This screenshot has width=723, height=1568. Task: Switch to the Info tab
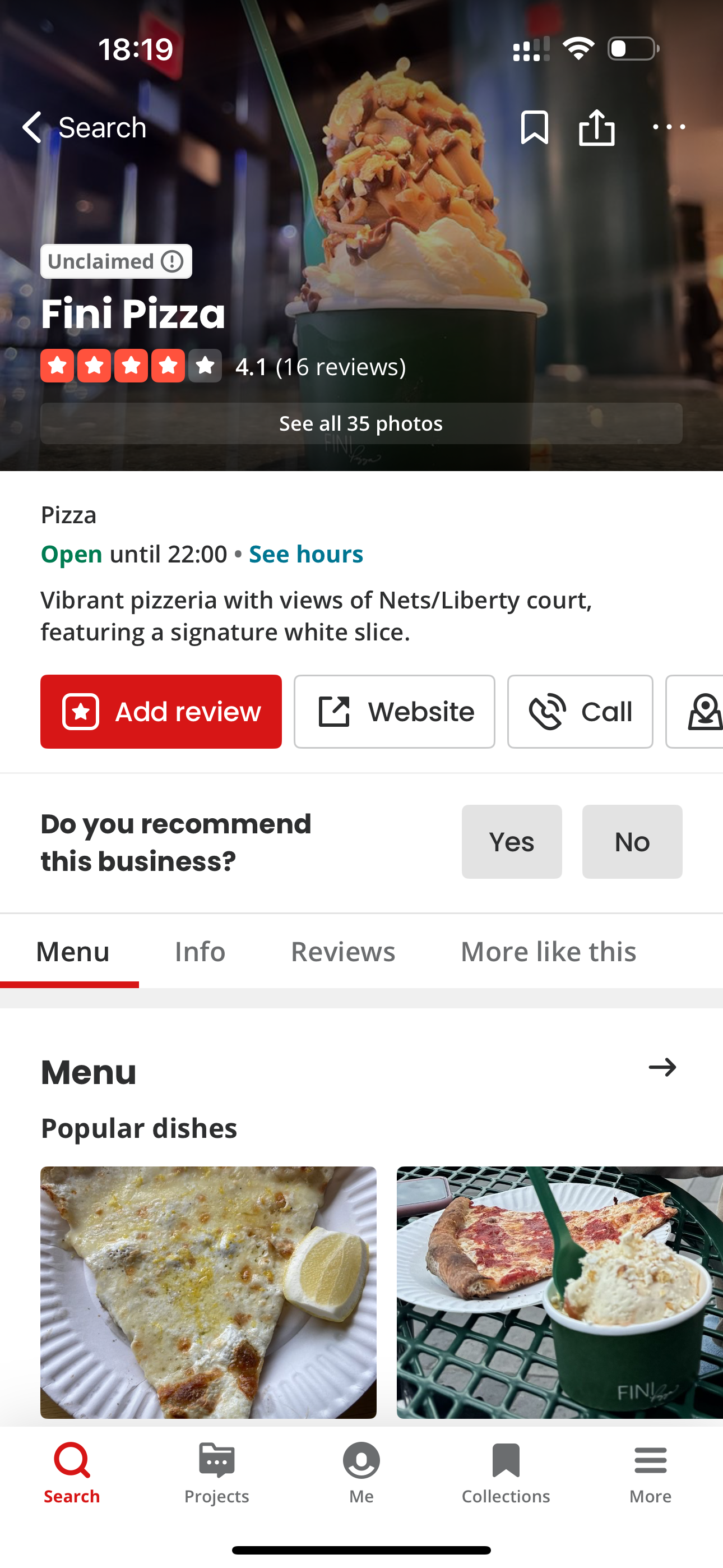[200, 951]
